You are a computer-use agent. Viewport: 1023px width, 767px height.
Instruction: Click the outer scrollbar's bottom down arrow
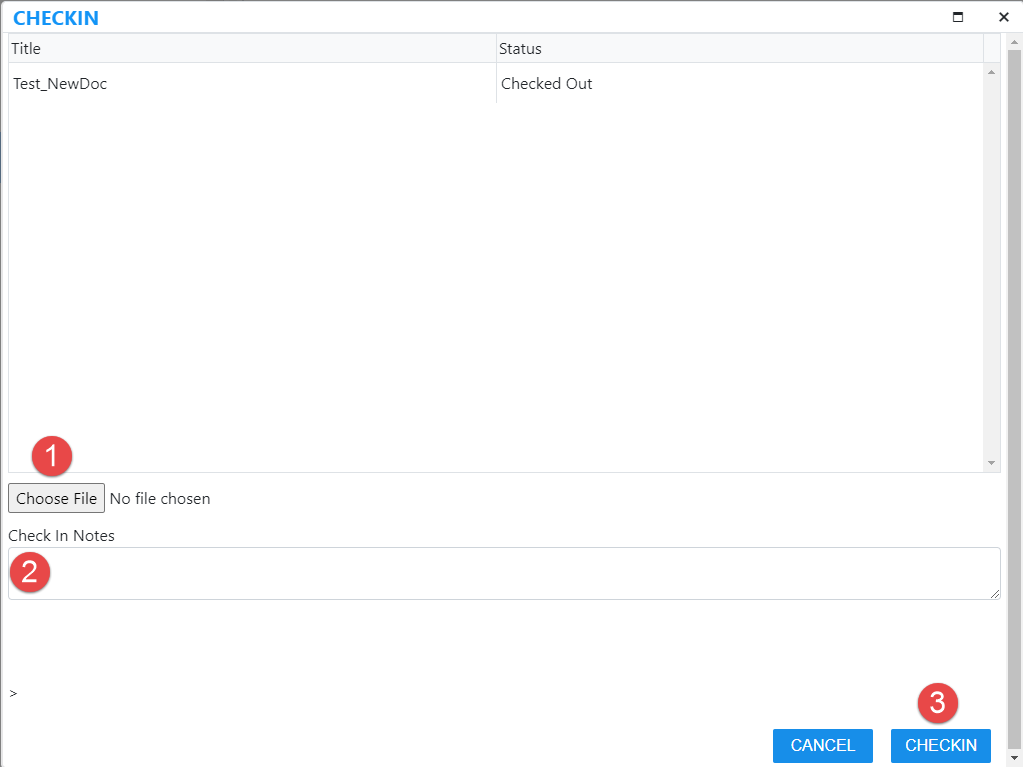[x=1014, y=758]
